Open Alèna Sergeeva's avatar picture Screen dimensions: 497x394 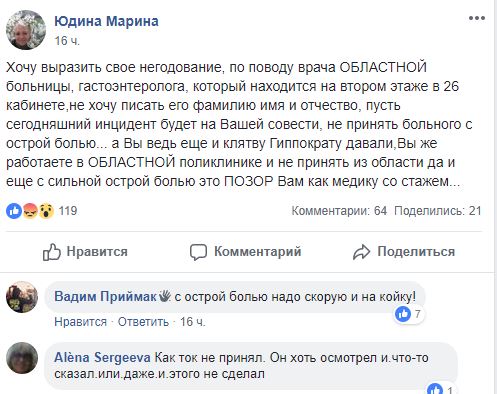22,358
